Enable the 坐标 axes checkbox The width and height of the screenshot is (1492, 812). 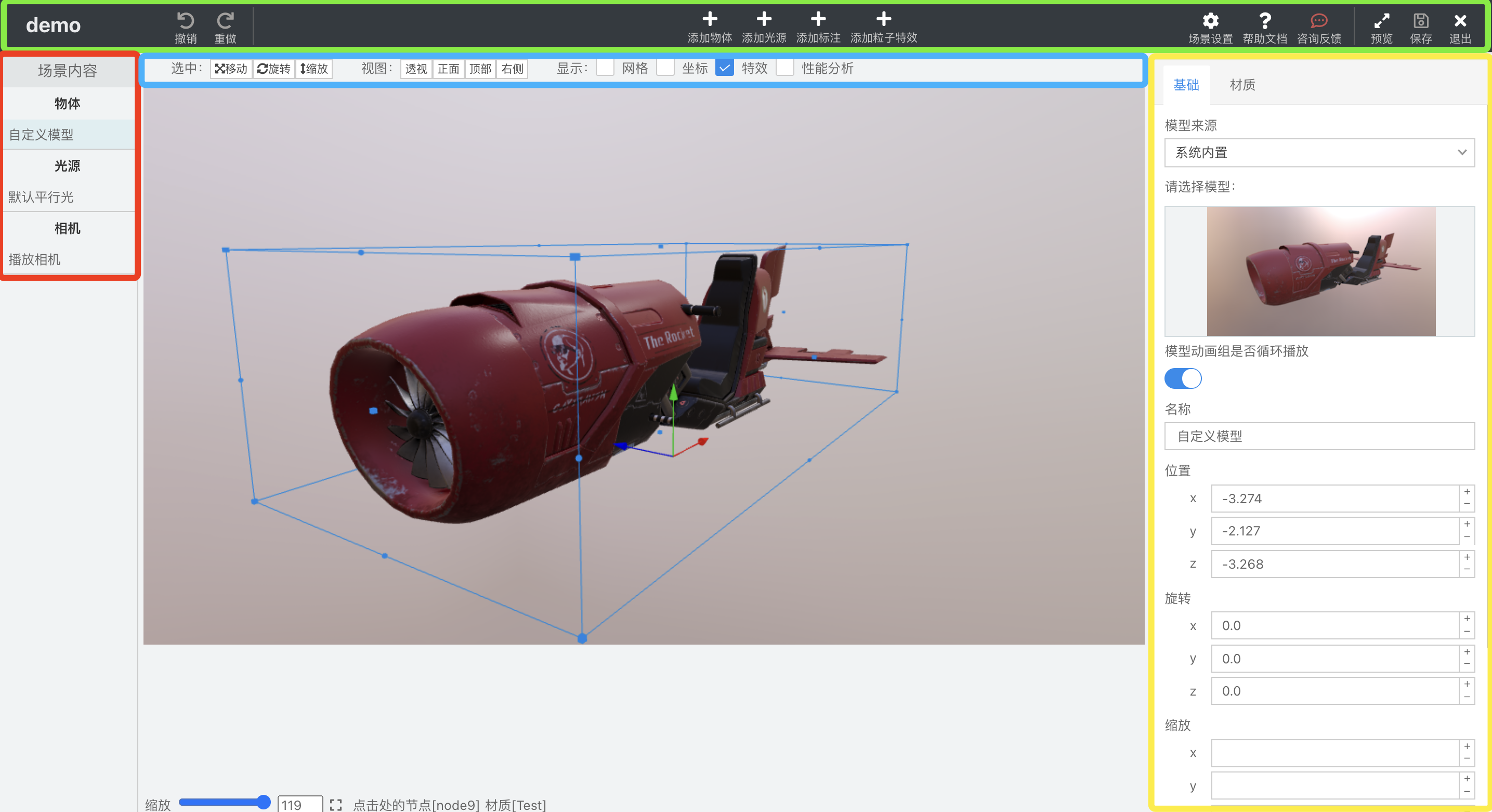point(665,68)
